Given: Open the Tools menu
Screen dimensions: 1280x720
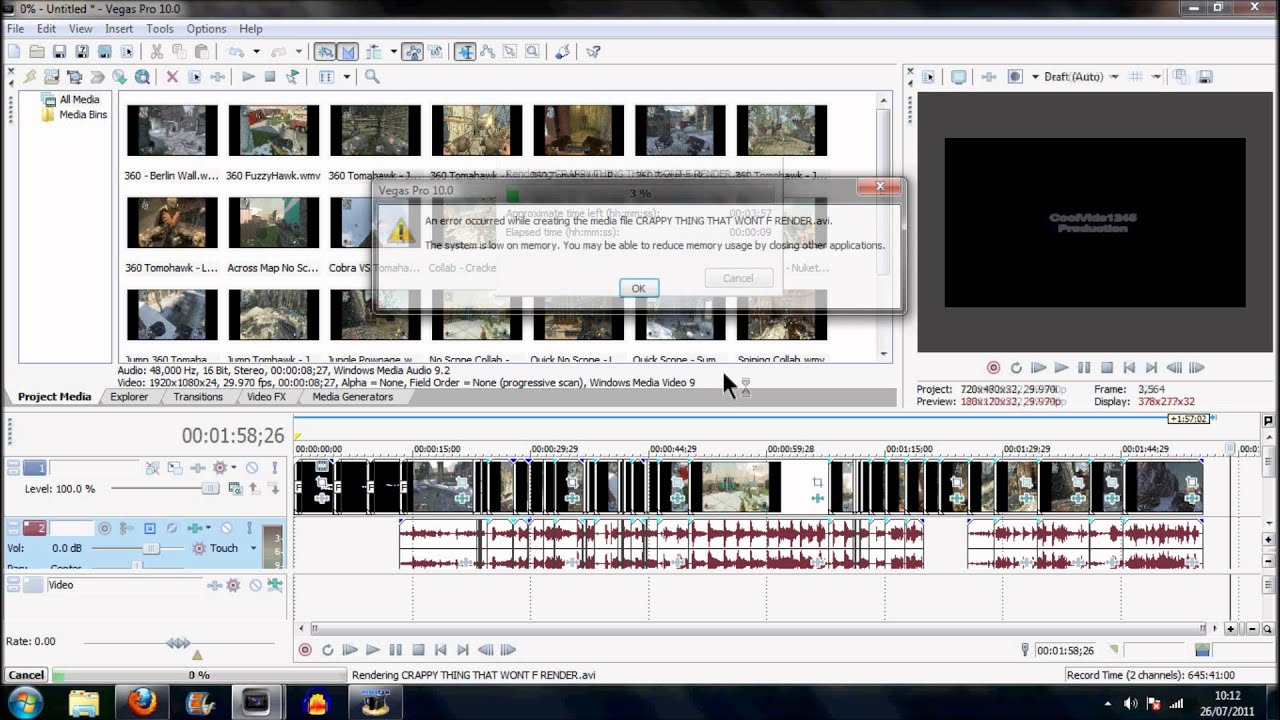Looking at the screenshot, I should [160, 29].
